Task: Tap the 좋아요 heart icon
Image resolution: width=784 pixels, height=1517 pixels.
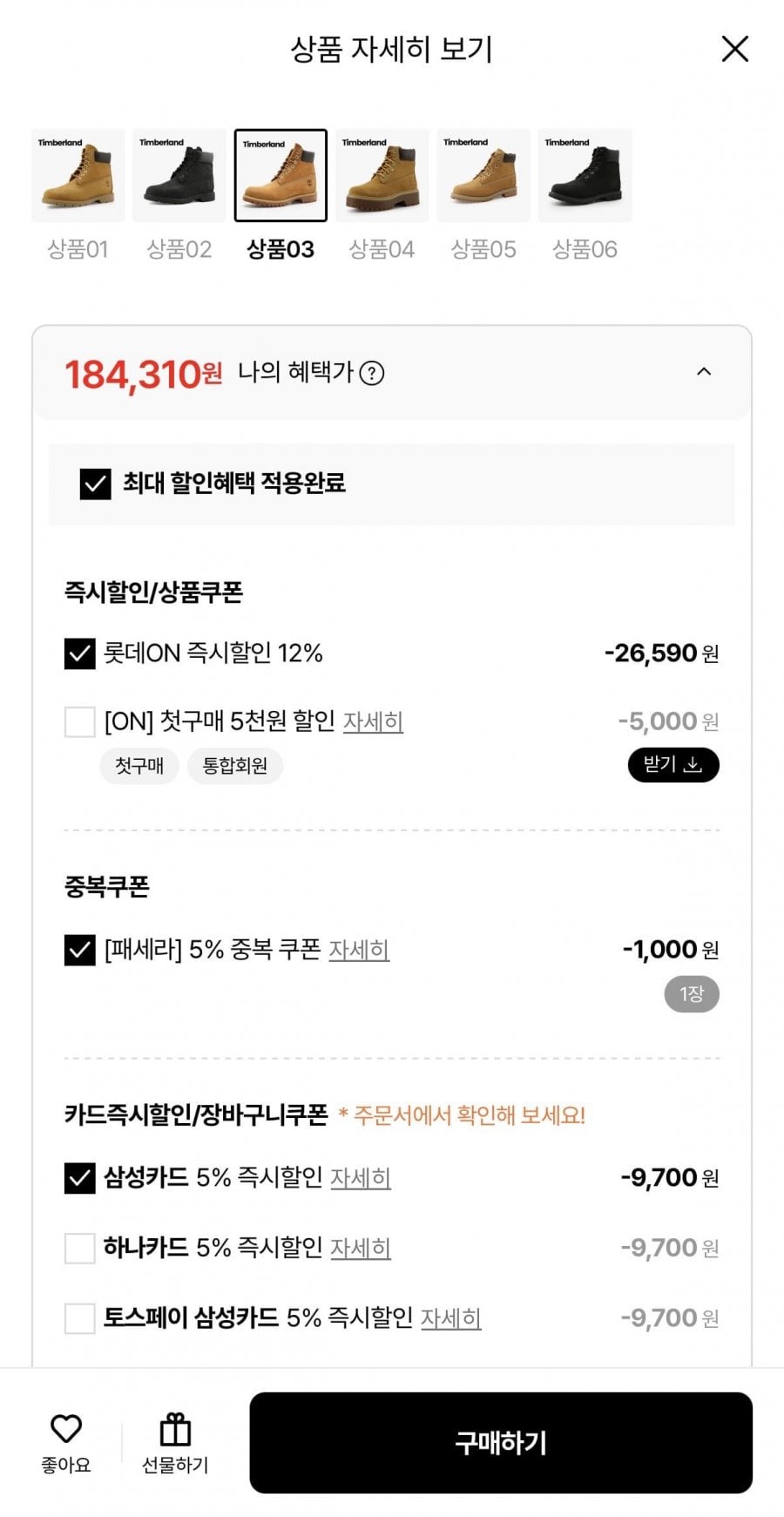Action: [x=66, y=1429]
